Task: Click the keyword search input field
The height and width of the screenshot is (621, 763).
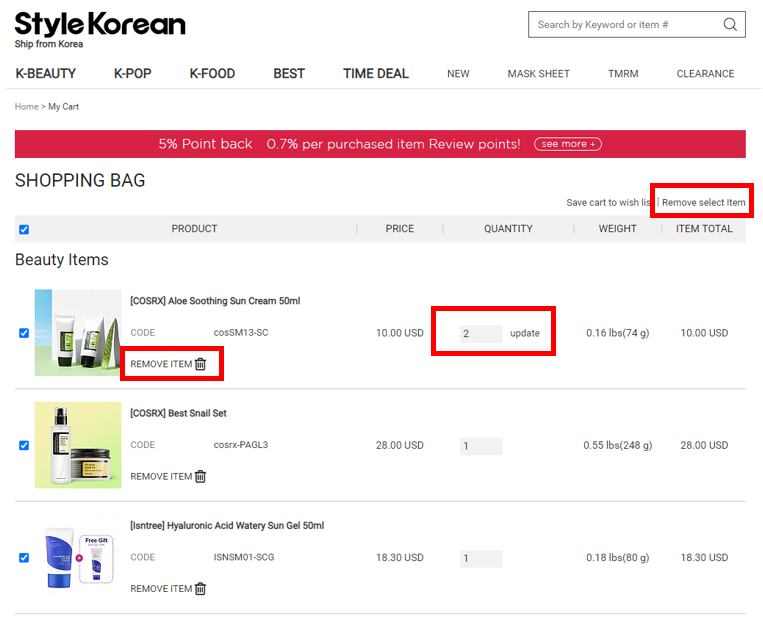Action: [x=620, y=25]
